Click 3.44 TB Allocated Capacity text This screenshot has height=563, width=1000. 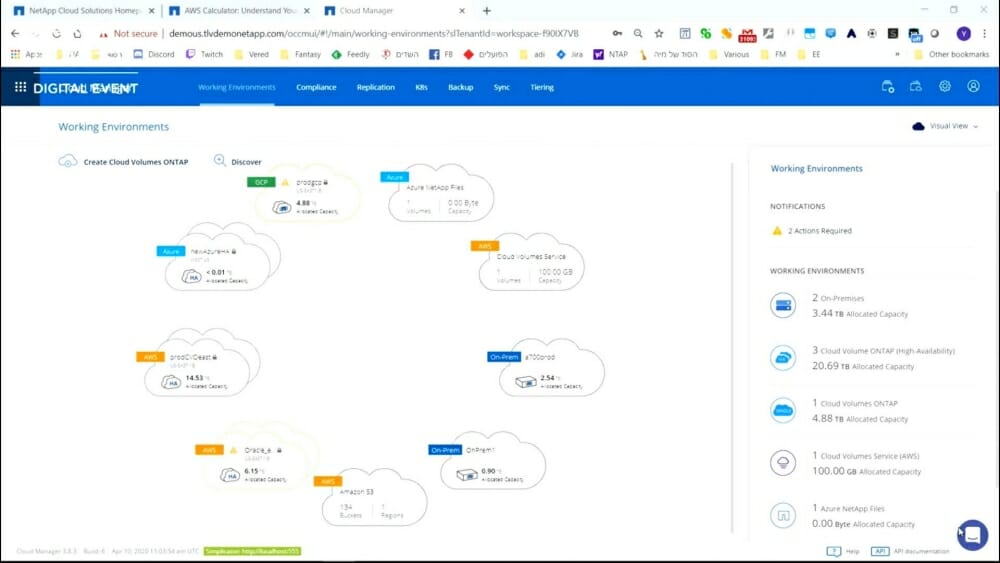pyautogui.click(x=860, y=314)
